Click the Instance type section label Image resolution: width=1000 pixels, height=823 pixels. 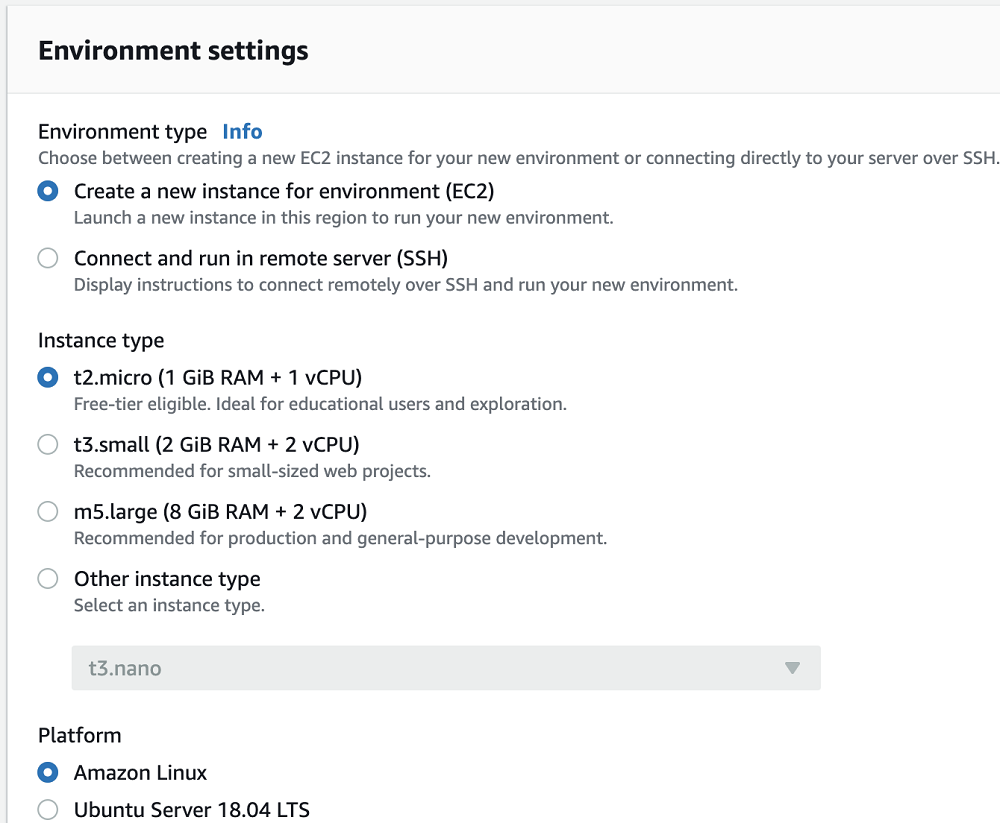click(x=101, y=341)
